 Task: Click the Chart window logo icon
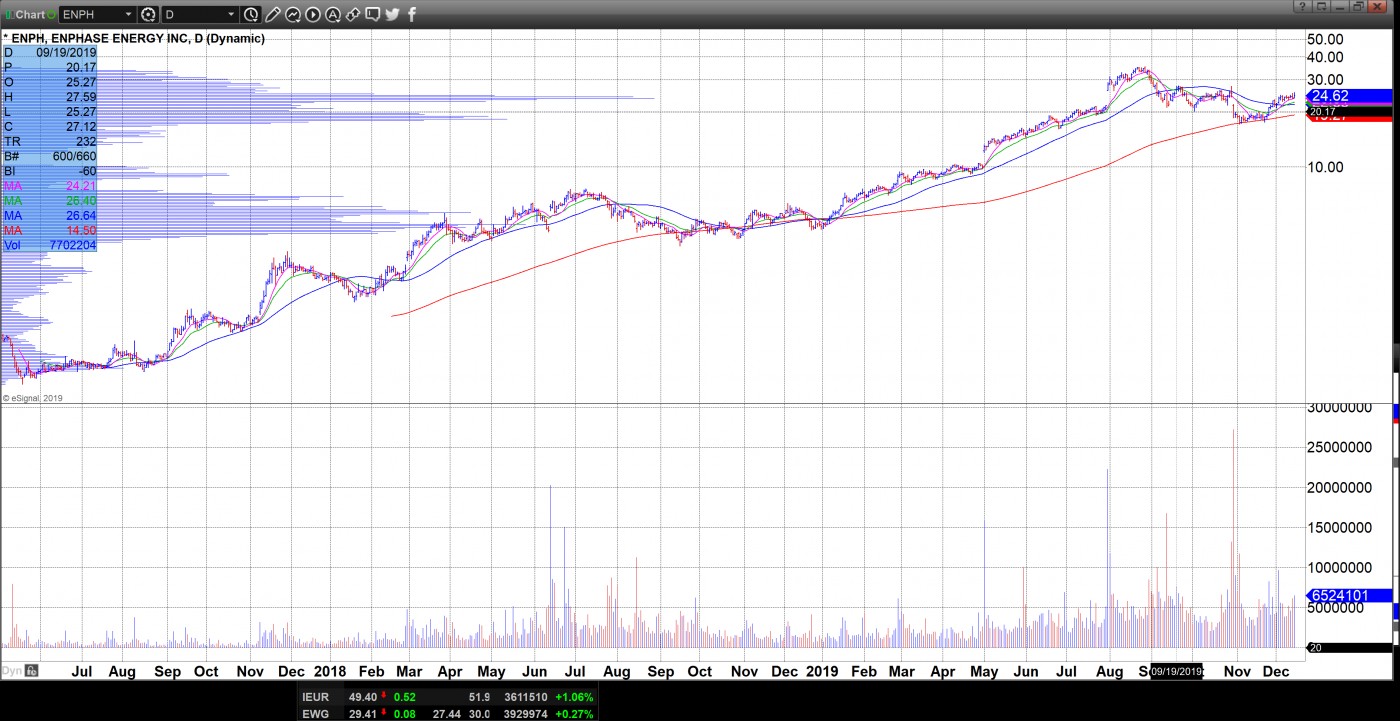[x=9, y=14]
